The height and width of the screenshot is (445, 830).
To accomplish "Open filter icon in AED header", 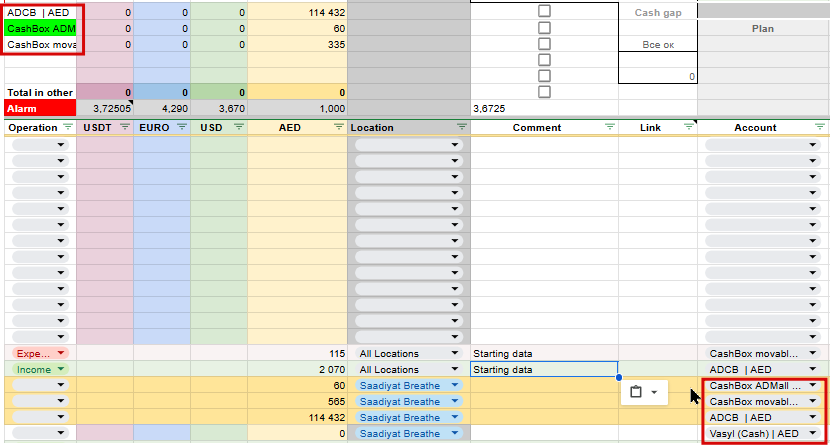I will (339, 127).
